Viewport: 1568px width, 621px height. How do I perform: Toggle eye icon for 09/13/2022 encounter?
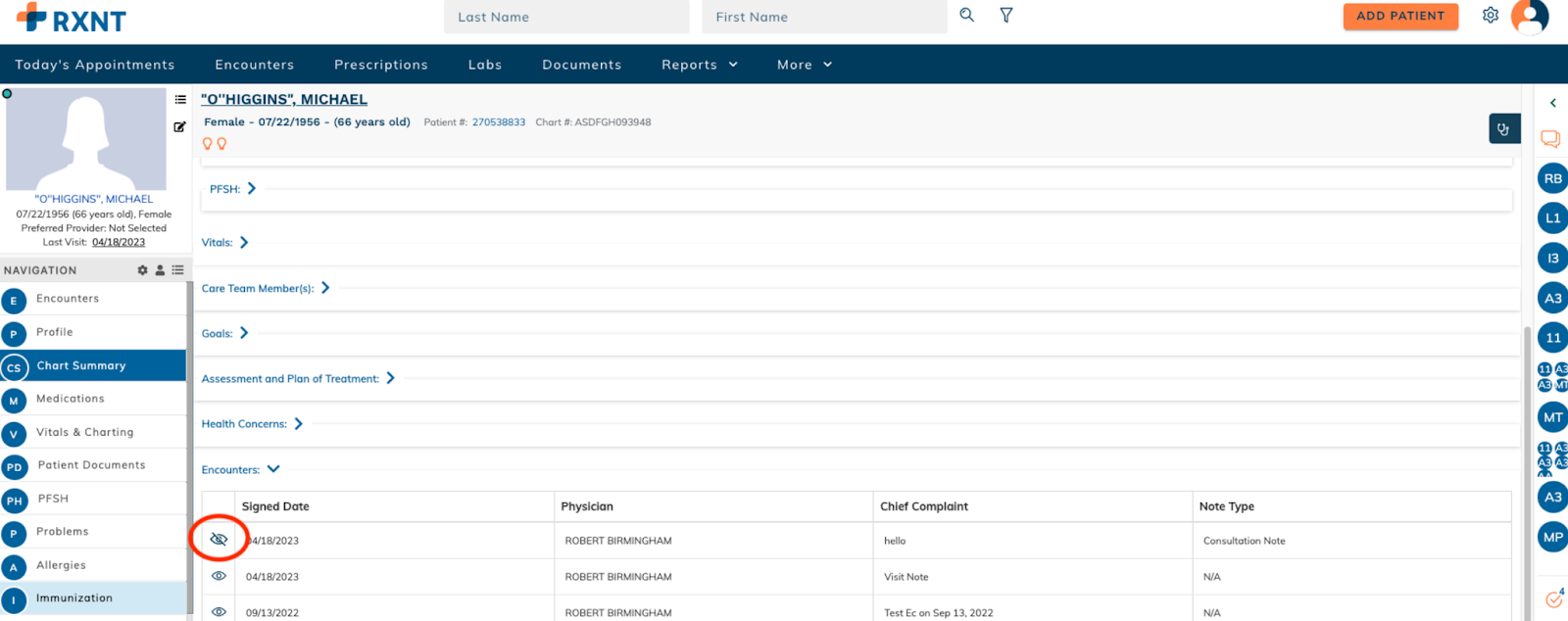point(219,611)
